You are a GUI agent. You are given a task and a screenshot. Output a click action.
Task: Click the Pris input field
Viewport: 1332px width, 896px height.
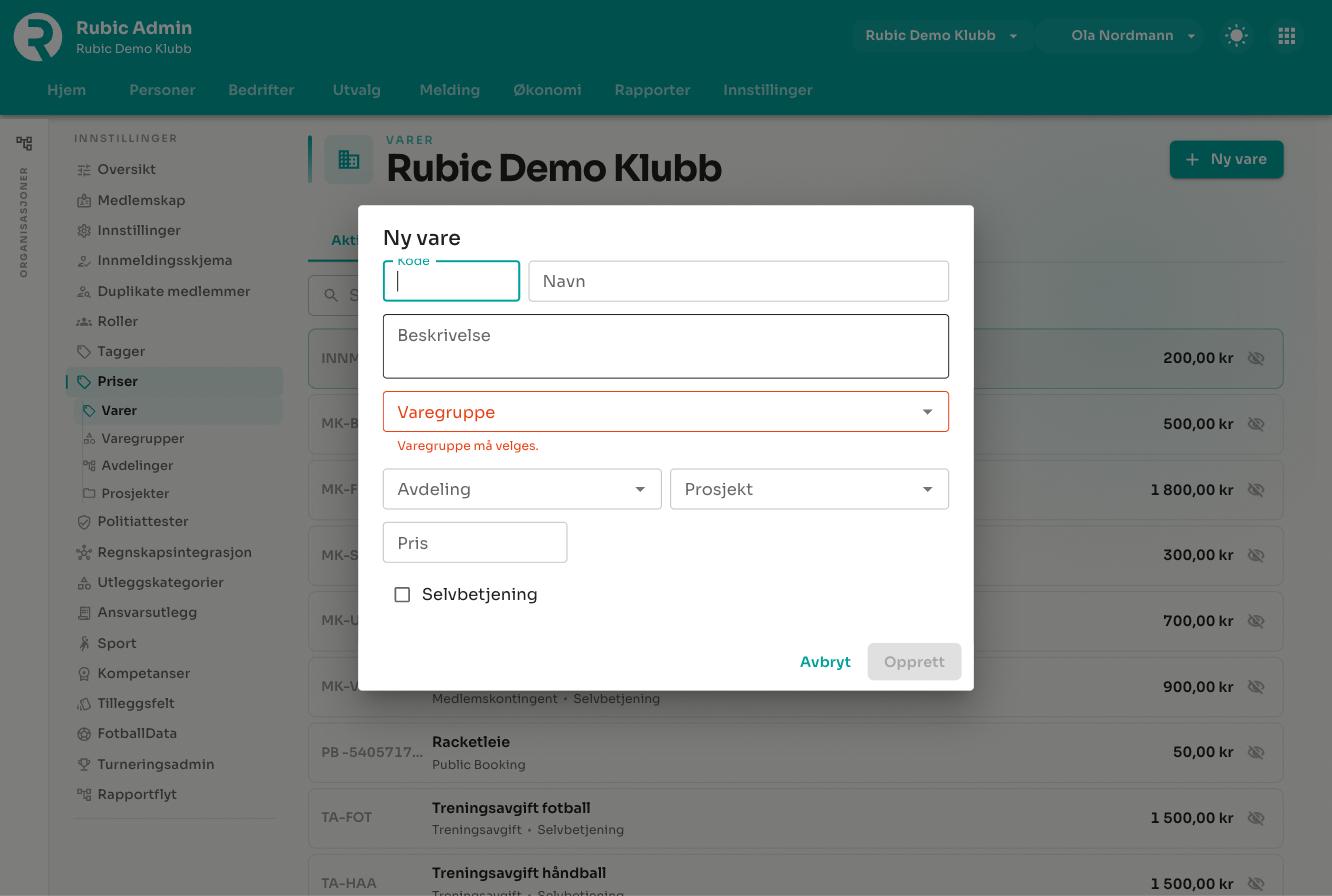[x=475, y=543]
